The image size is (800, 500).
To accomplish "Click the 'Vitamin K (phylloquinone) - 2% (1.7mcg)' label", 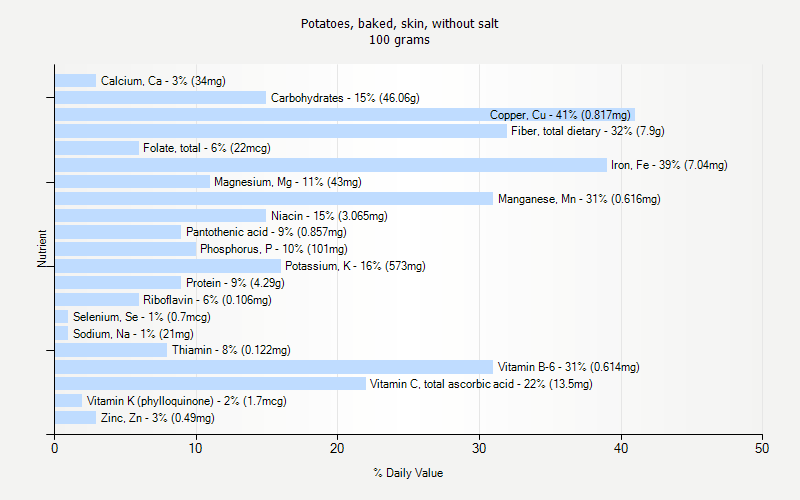I will [x=187, y=401].
